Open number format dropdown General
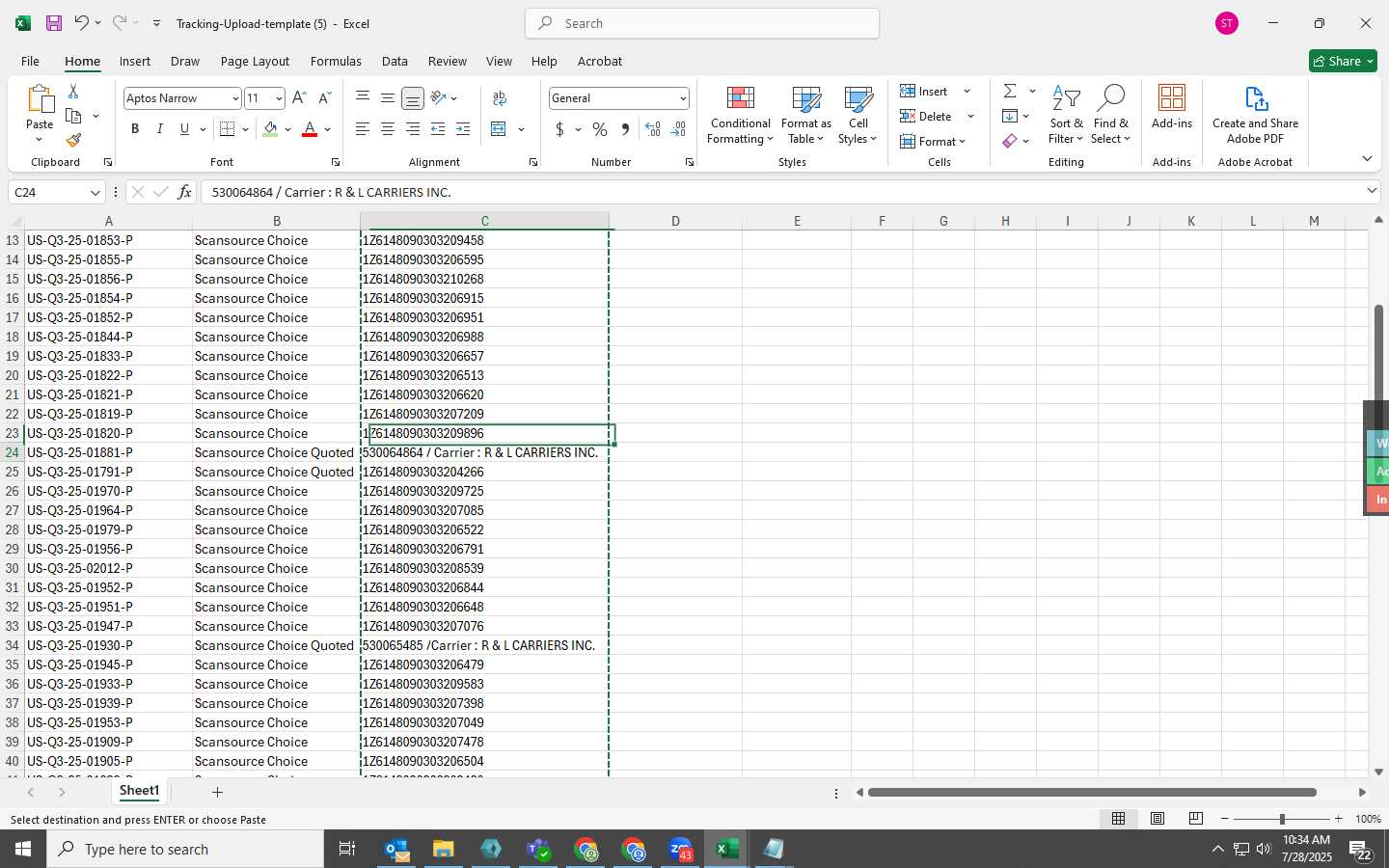The image size is (1389, 868). pyautogui.click(x=683, y=98)
